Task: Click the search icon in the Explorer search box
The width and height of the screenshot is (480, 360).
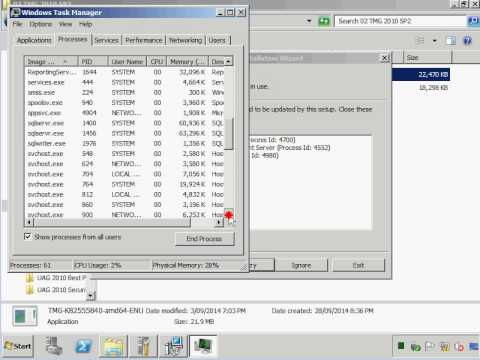Action: click(x=473, y=21)
